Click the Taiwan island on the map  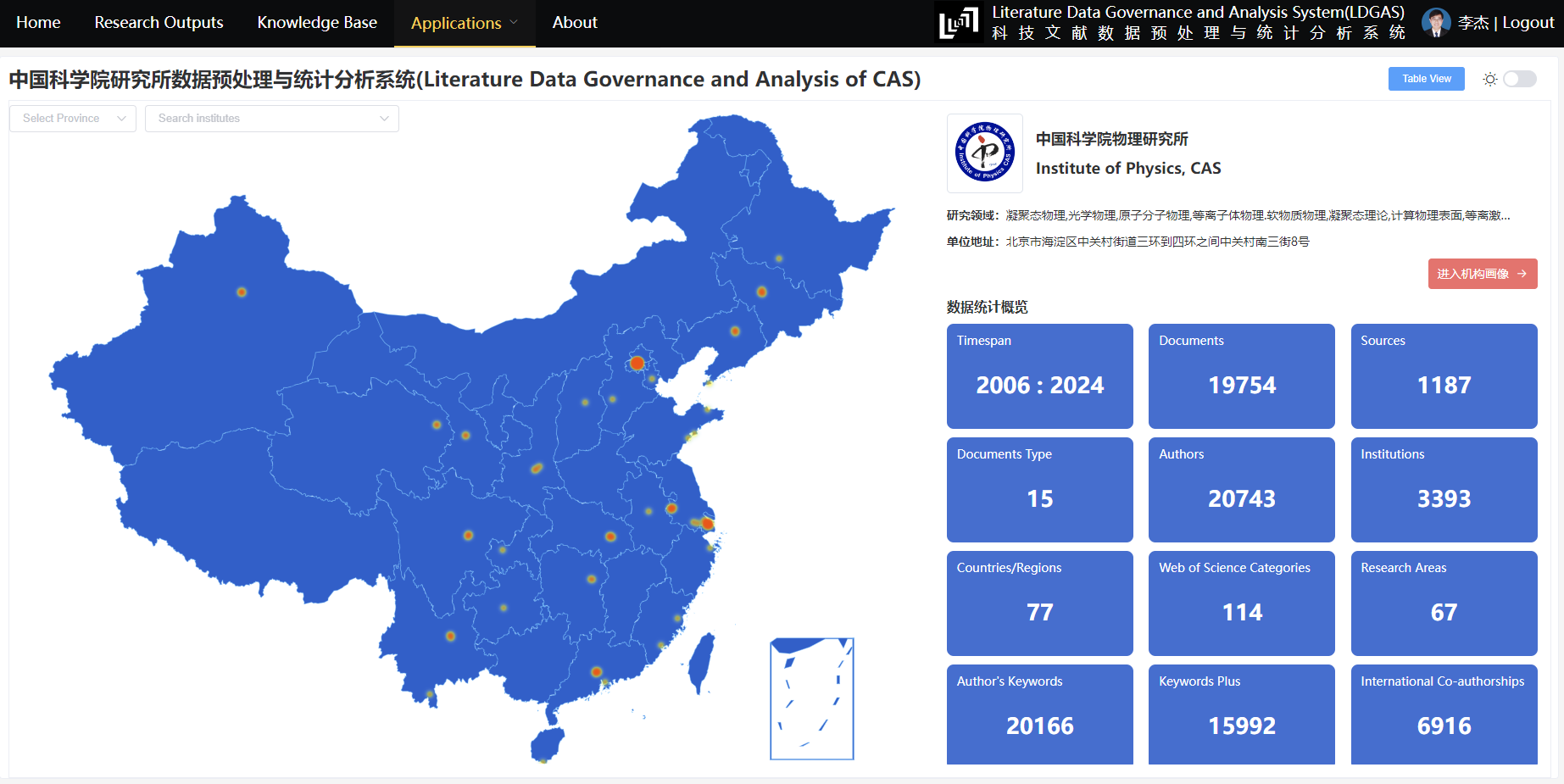(x=702, y=664)
